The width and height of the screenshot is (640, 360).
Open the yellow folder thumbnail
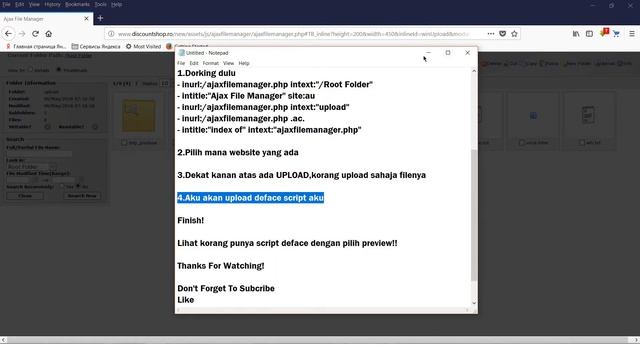[139, 116]
